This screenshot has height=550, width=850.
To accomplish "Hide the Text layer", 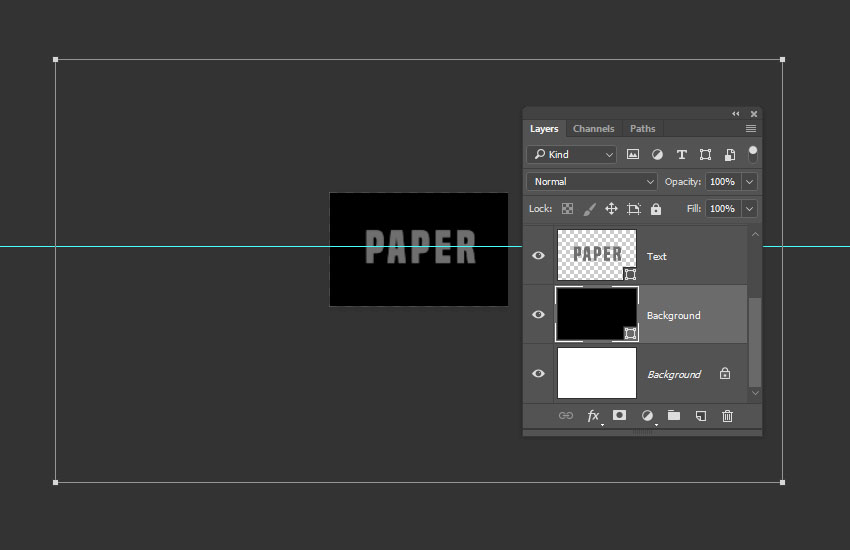I will tap(538, 255).
